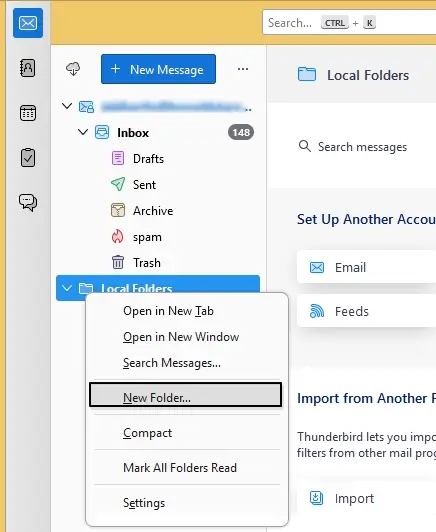Click the Drafts folder icon
This screenshot has width=436, height=532.
(118, 158)
